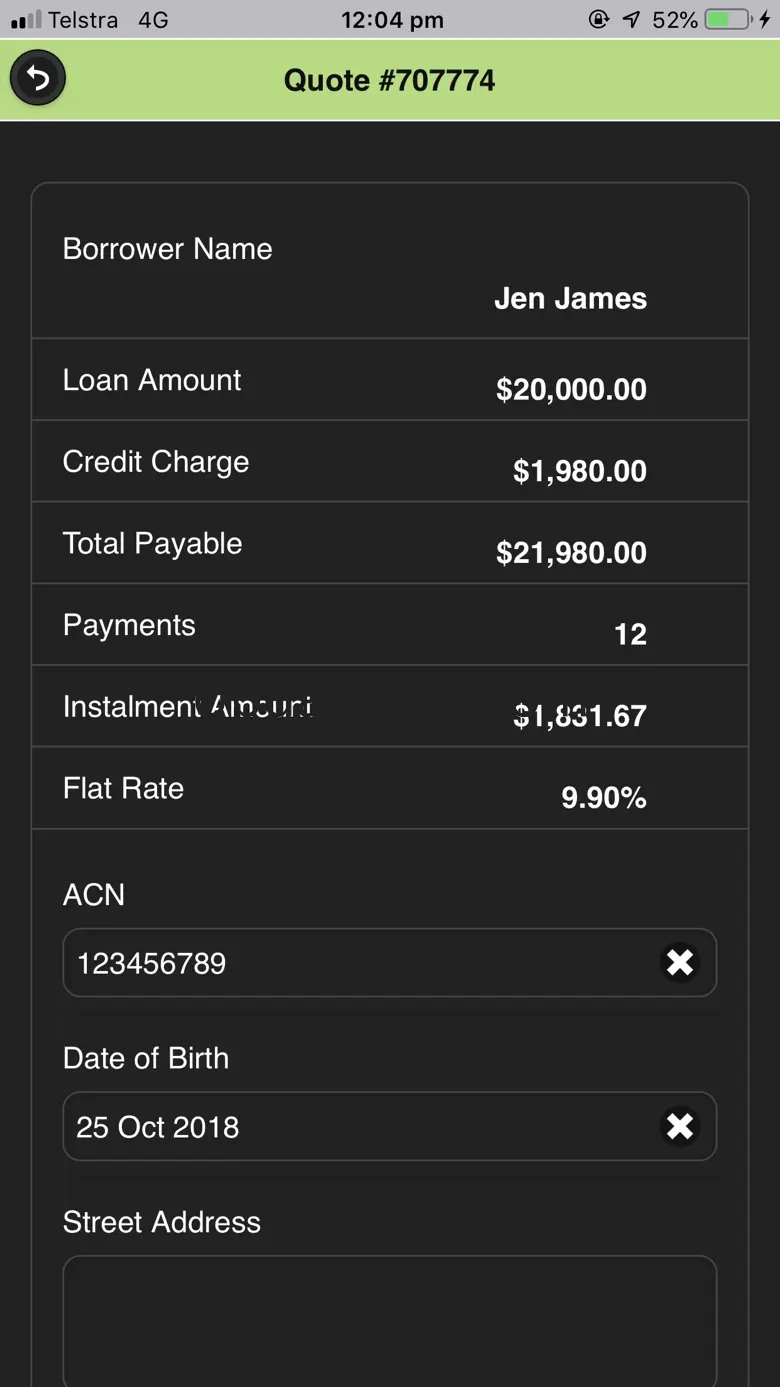Focus the ACN input field

[360, 963]
